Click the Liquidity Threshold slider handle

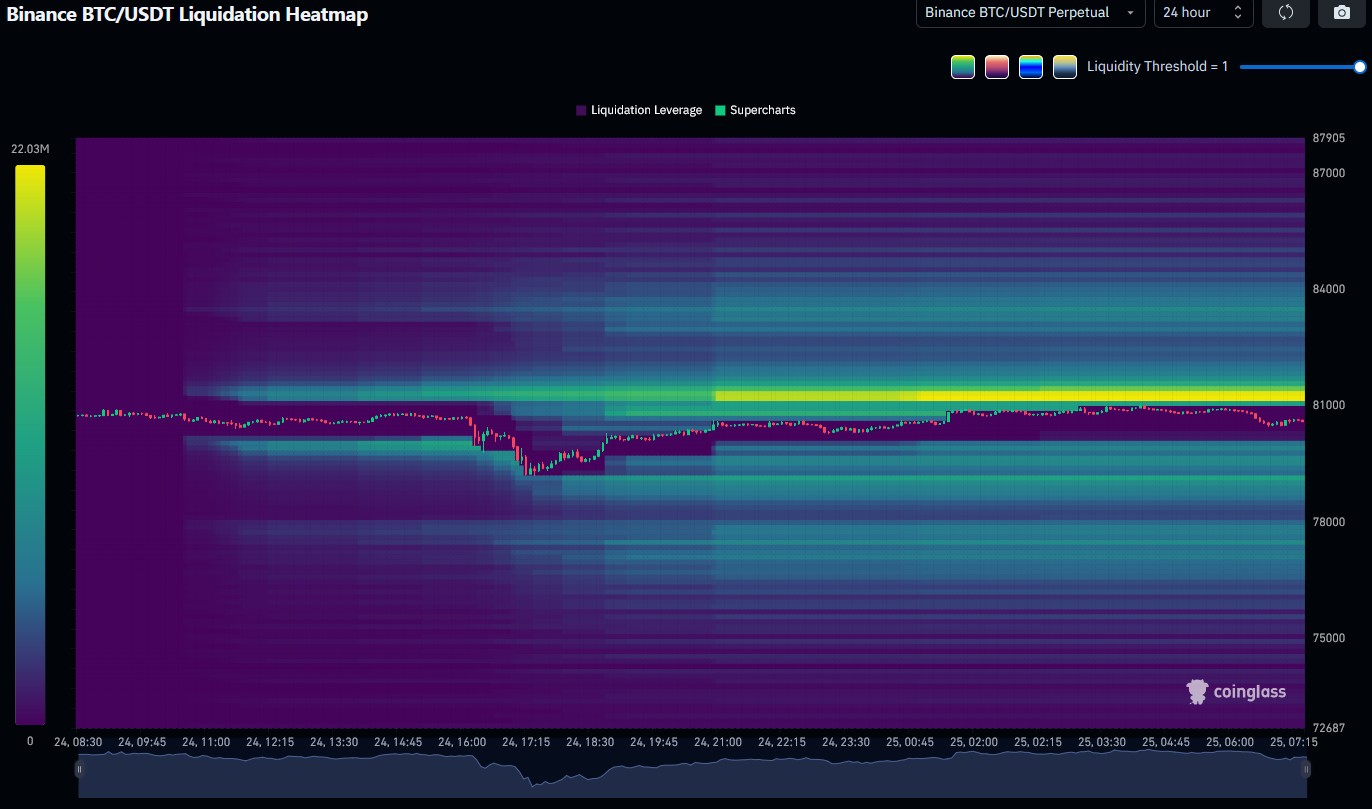coord(1360,67)
